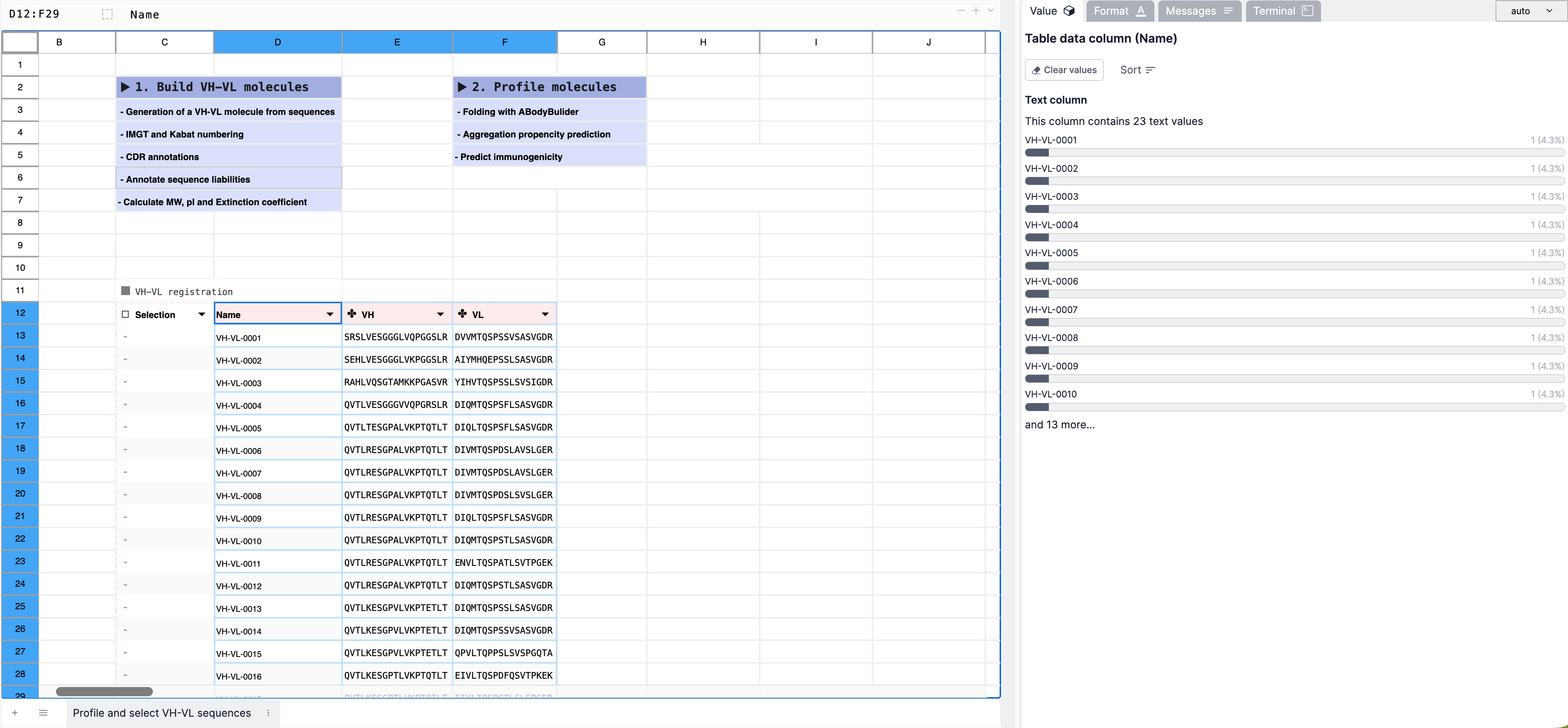Select column header G
The image size is (1568, 728).
[x=602, y=42]
